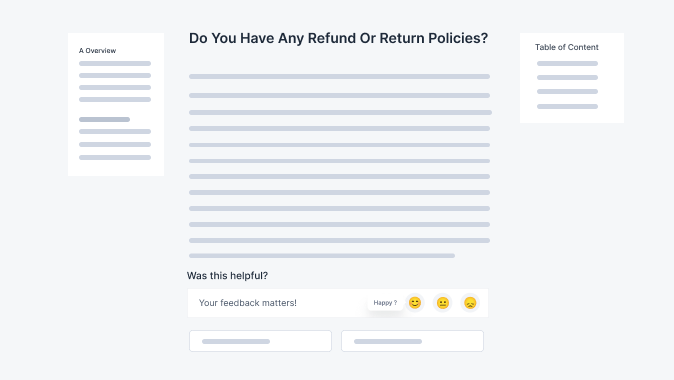Jump to last Table of Content entry

(567, 107)
